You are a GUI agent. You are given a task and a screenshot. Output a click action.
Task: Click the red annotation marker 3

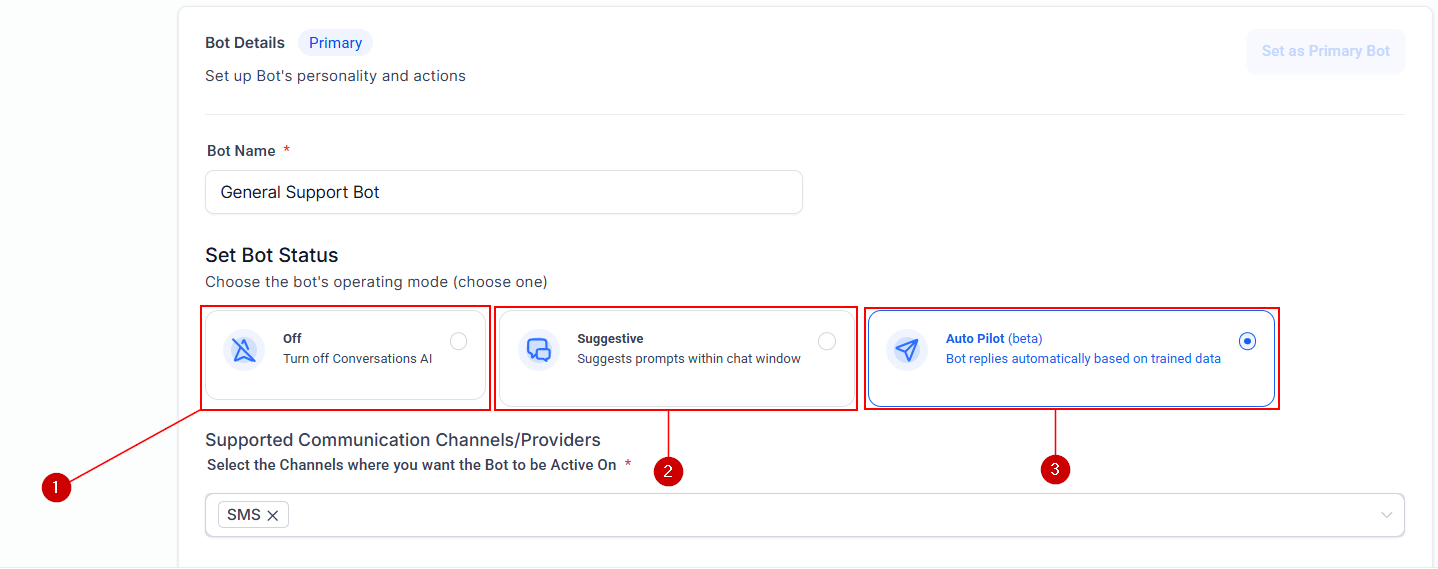click(x=1055, y=469)
